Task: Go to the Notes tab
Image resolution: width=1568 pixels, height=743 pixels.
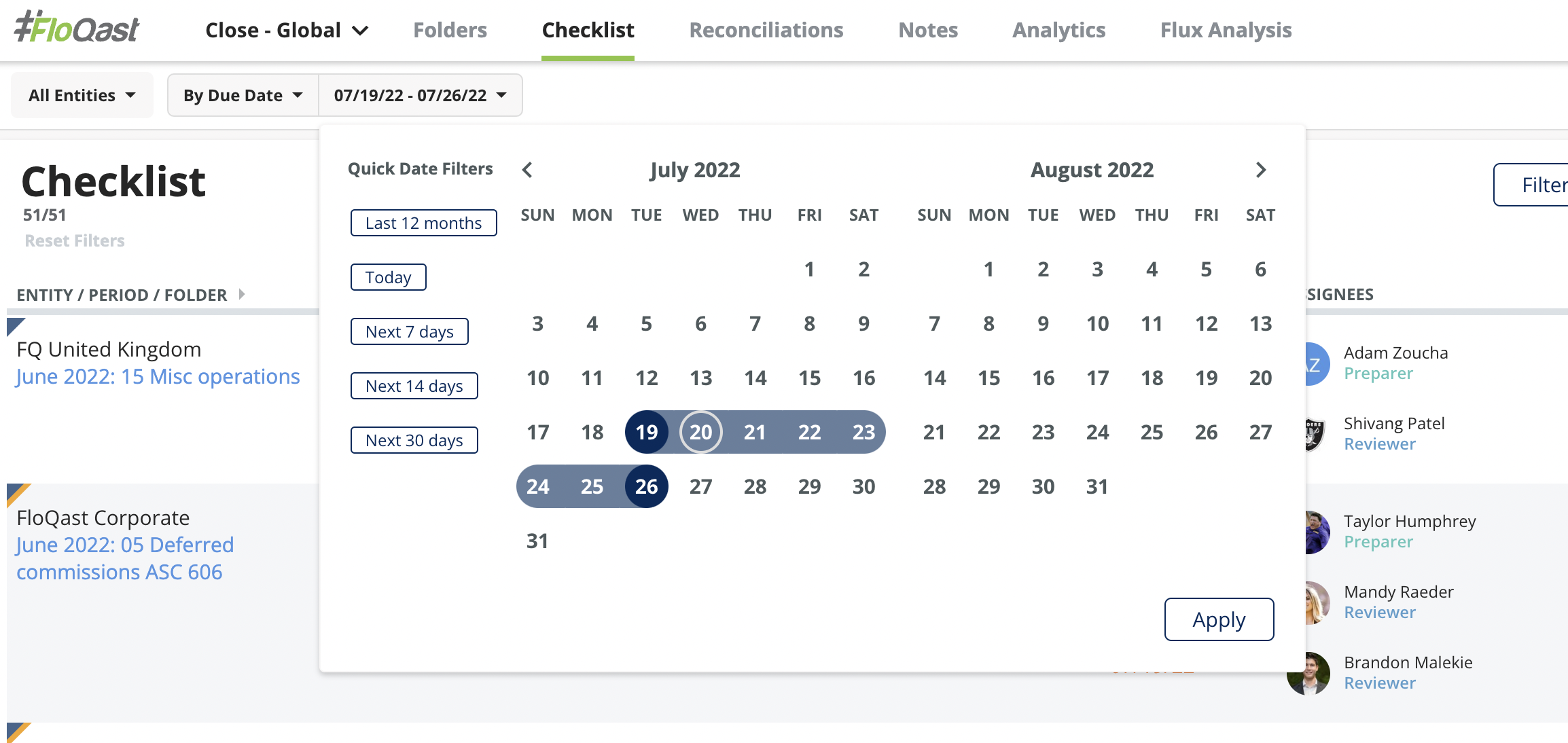Action: click(928, 30)
